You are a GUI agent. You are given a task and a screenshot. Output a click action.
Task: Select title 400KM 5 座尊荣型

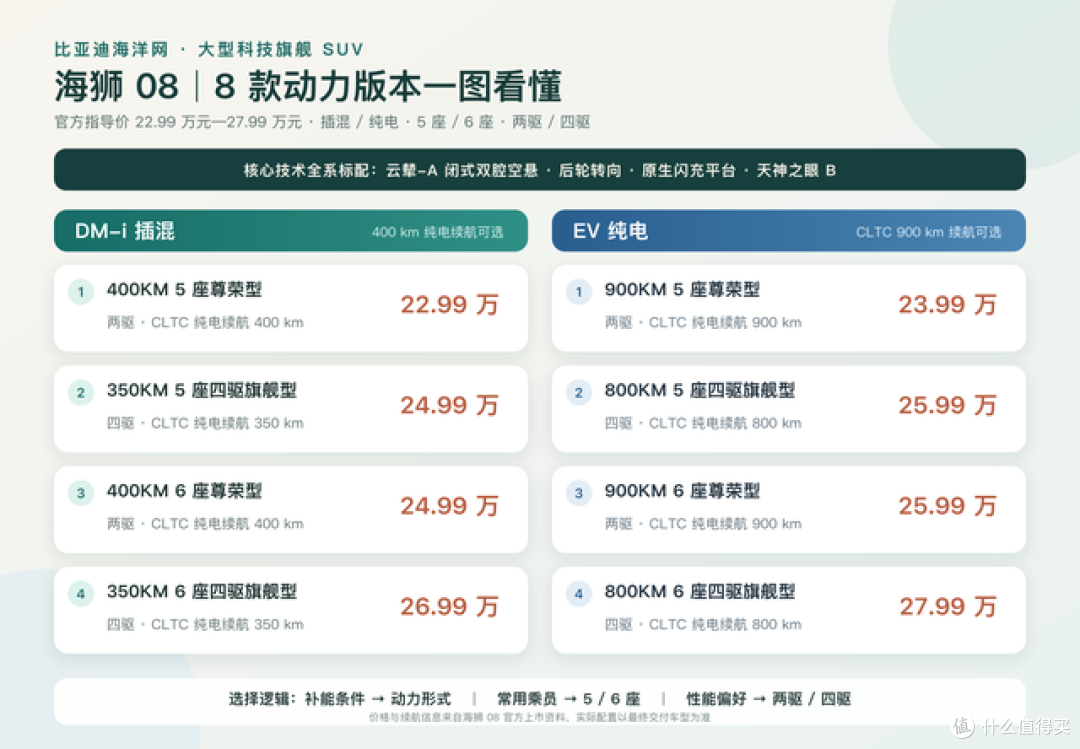[x=185, y=289]
